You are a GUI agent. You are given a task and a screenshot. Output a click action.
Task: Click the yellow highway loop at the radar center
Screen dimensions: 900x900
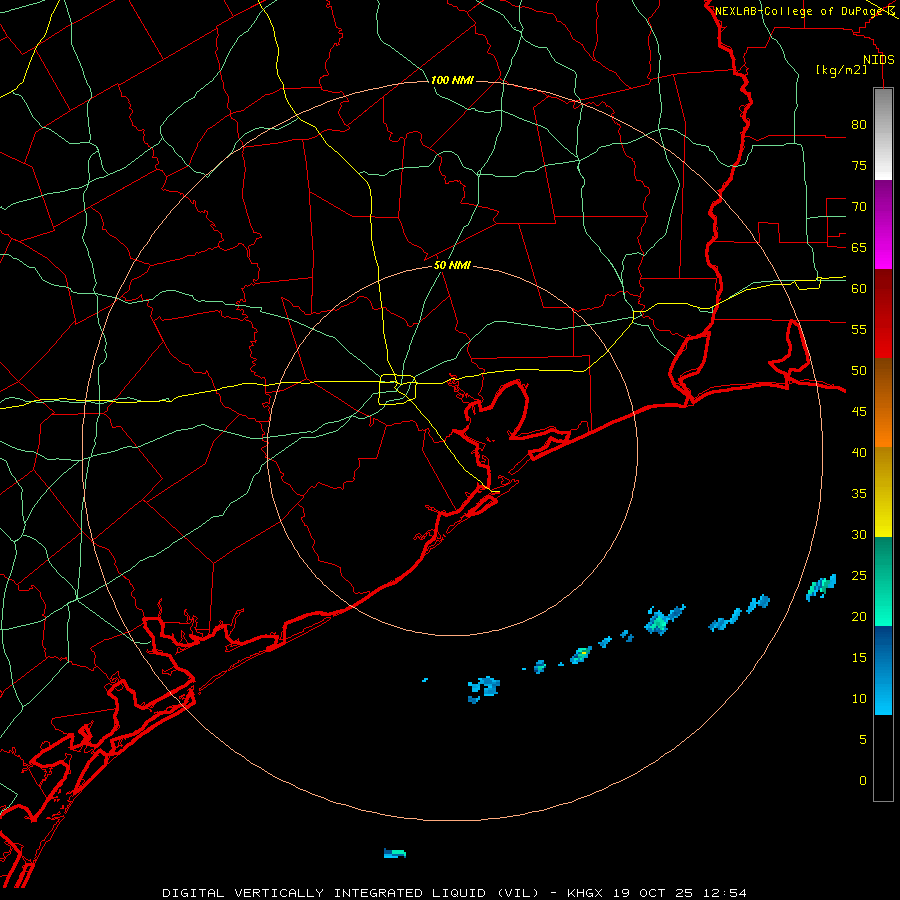click(398, 389)
